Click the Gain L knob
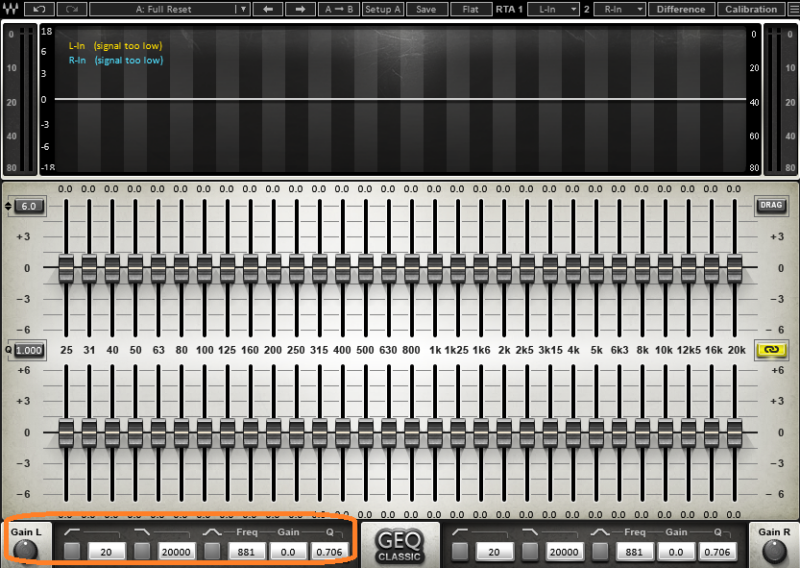The width and height of the screenshot is (800, 568). pyautogui.click(x=24, y=550)
